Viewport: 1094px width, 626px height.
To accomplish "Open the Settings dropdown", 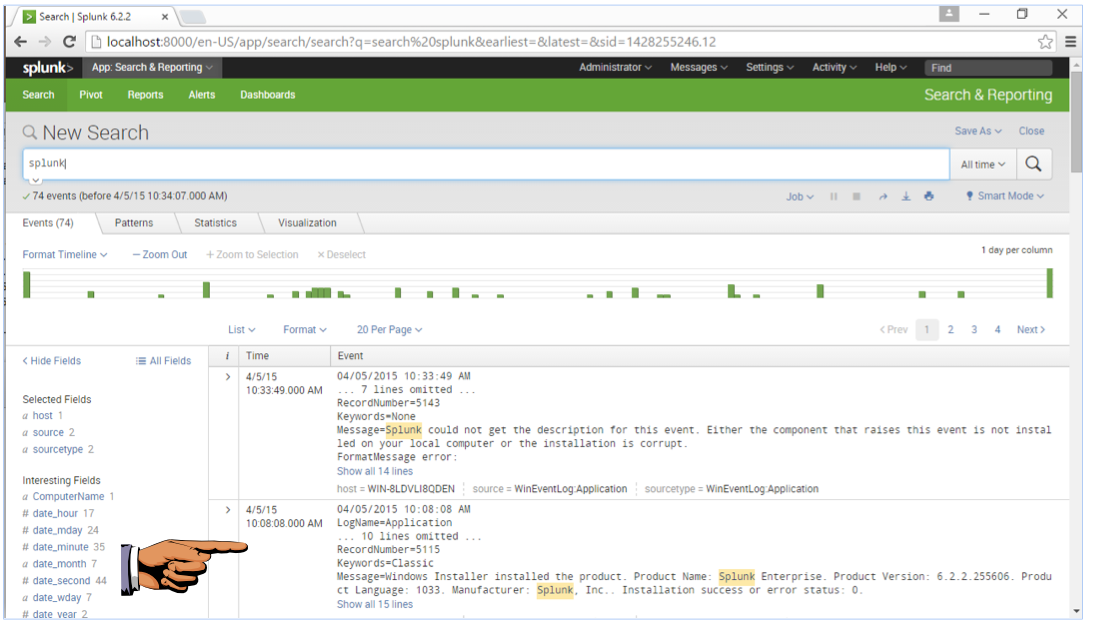I will click(770, 68).
